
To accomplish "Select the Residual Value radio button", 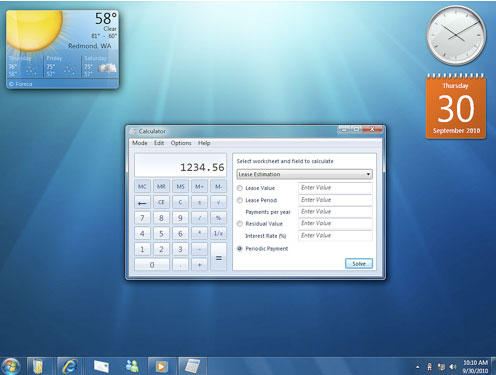I will (x=240, y=224).
